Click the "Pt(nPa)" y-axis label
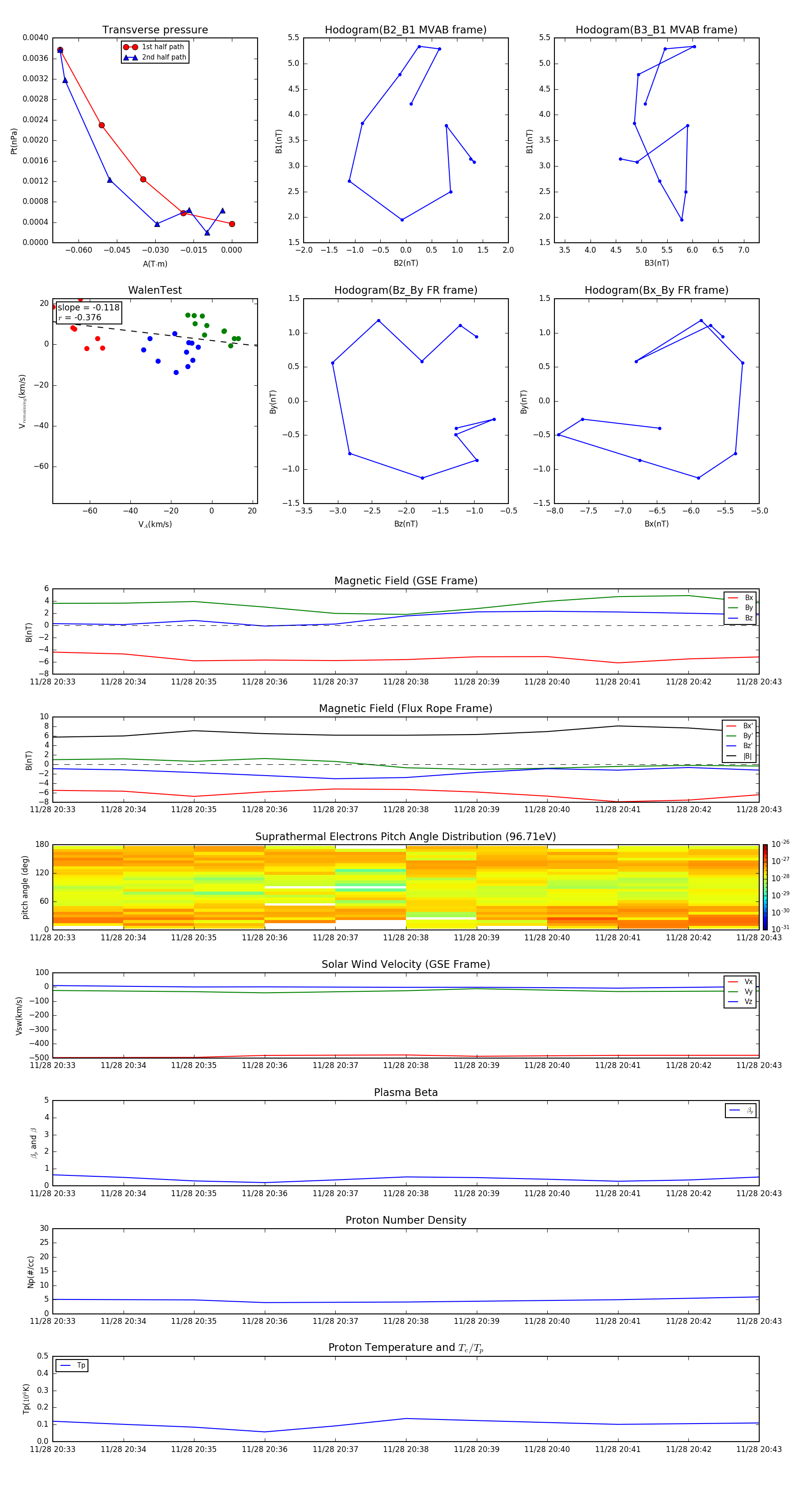The image size is (812, 1489). click(14, 140)
